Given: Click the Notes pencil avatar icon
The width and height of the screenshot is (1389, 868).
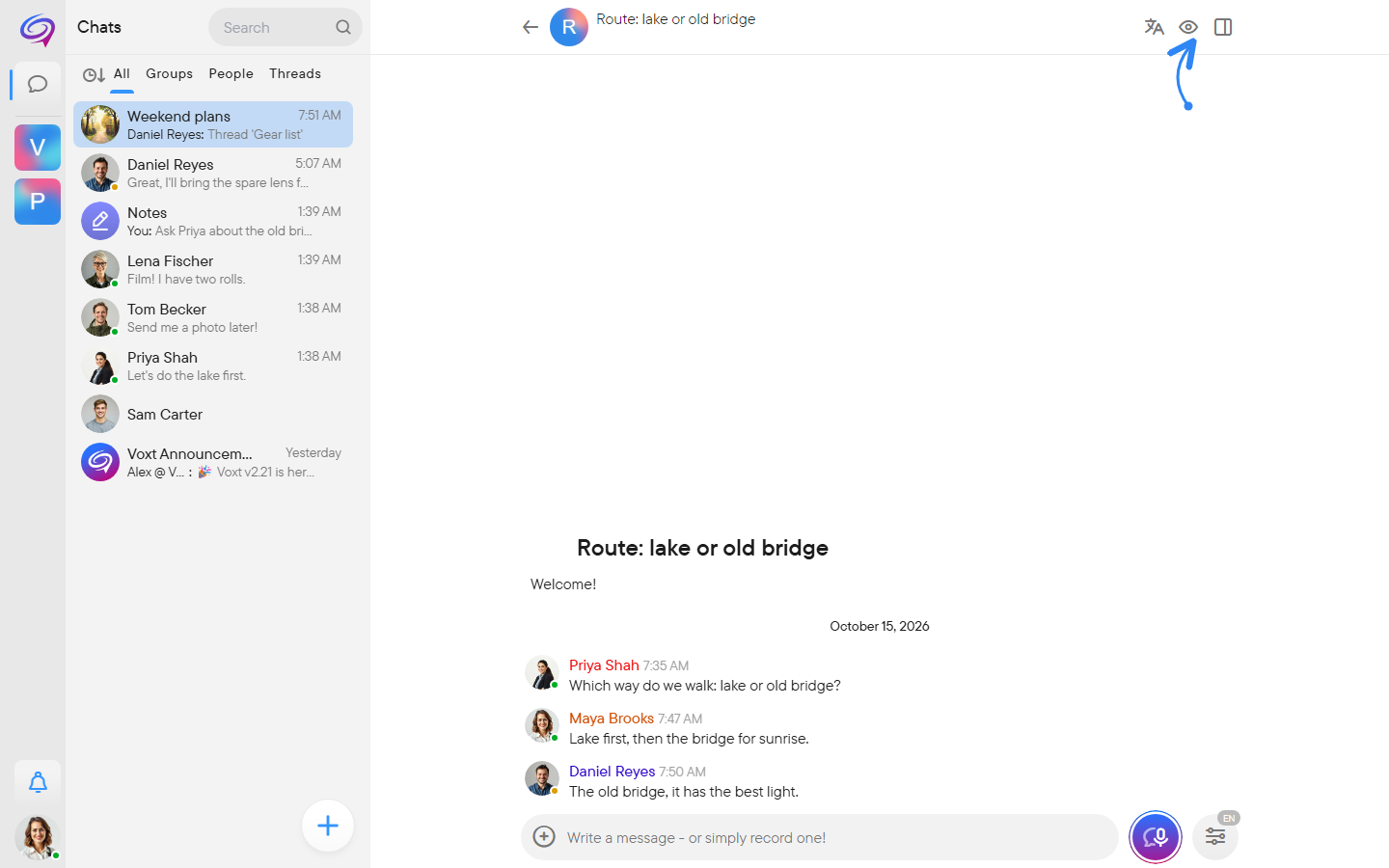Looking at the screenshot, I should pos(100,221).
